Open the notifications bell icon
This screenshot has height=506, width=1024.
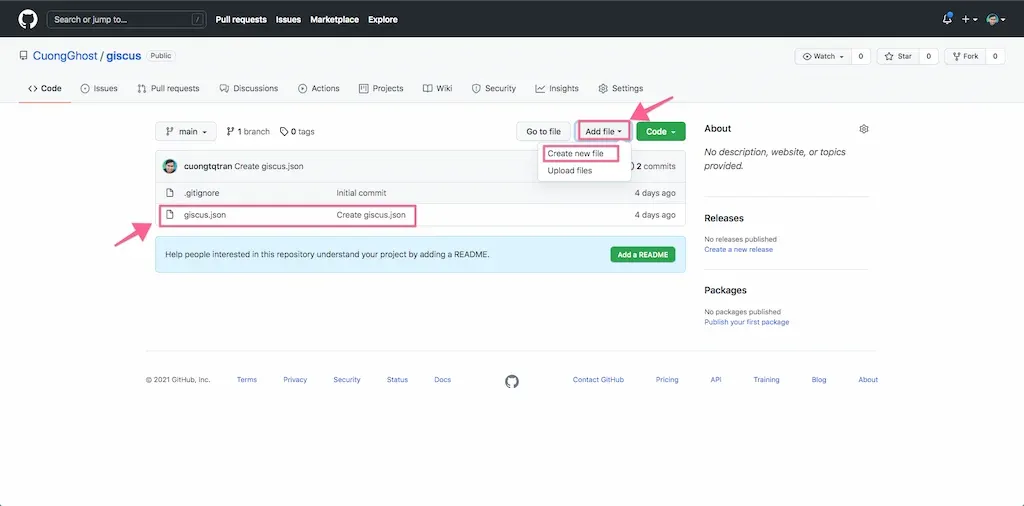947,20
